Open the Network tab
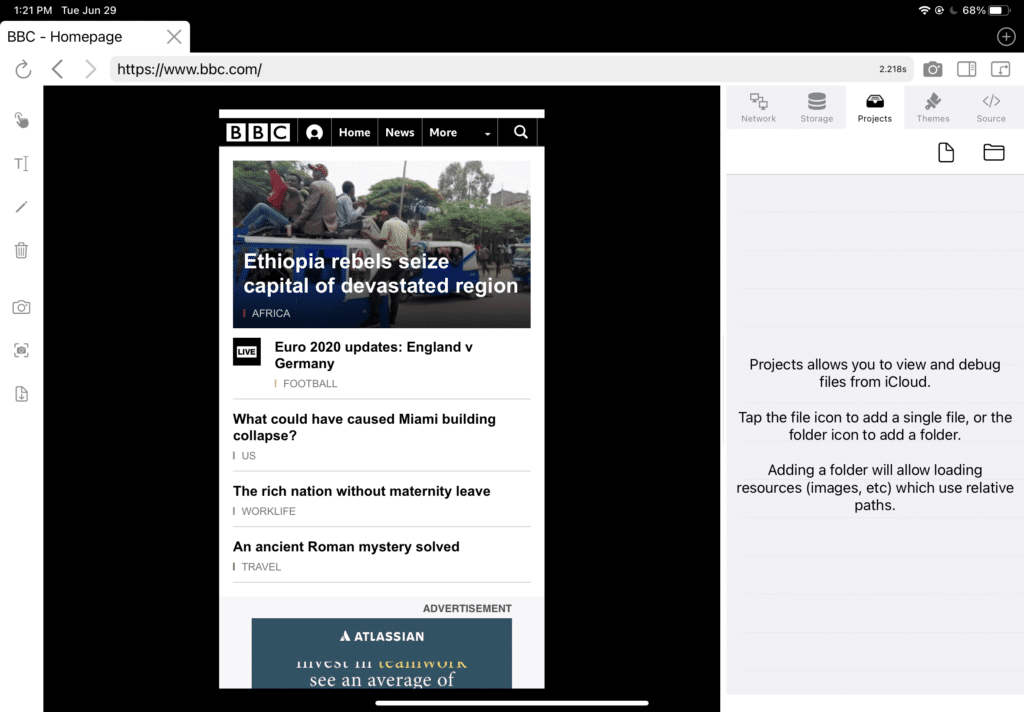 coord(758,107)
